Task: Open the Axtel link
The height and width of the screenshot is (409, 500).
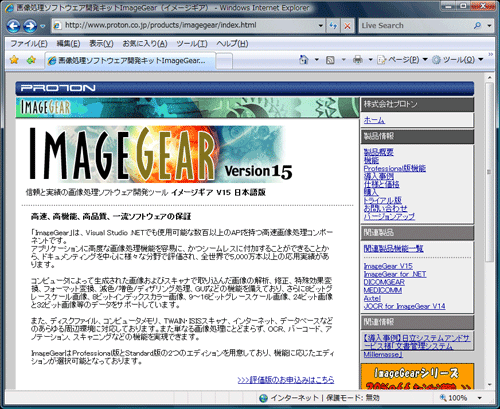Action: pyautogui.click(x=372, y=298)
